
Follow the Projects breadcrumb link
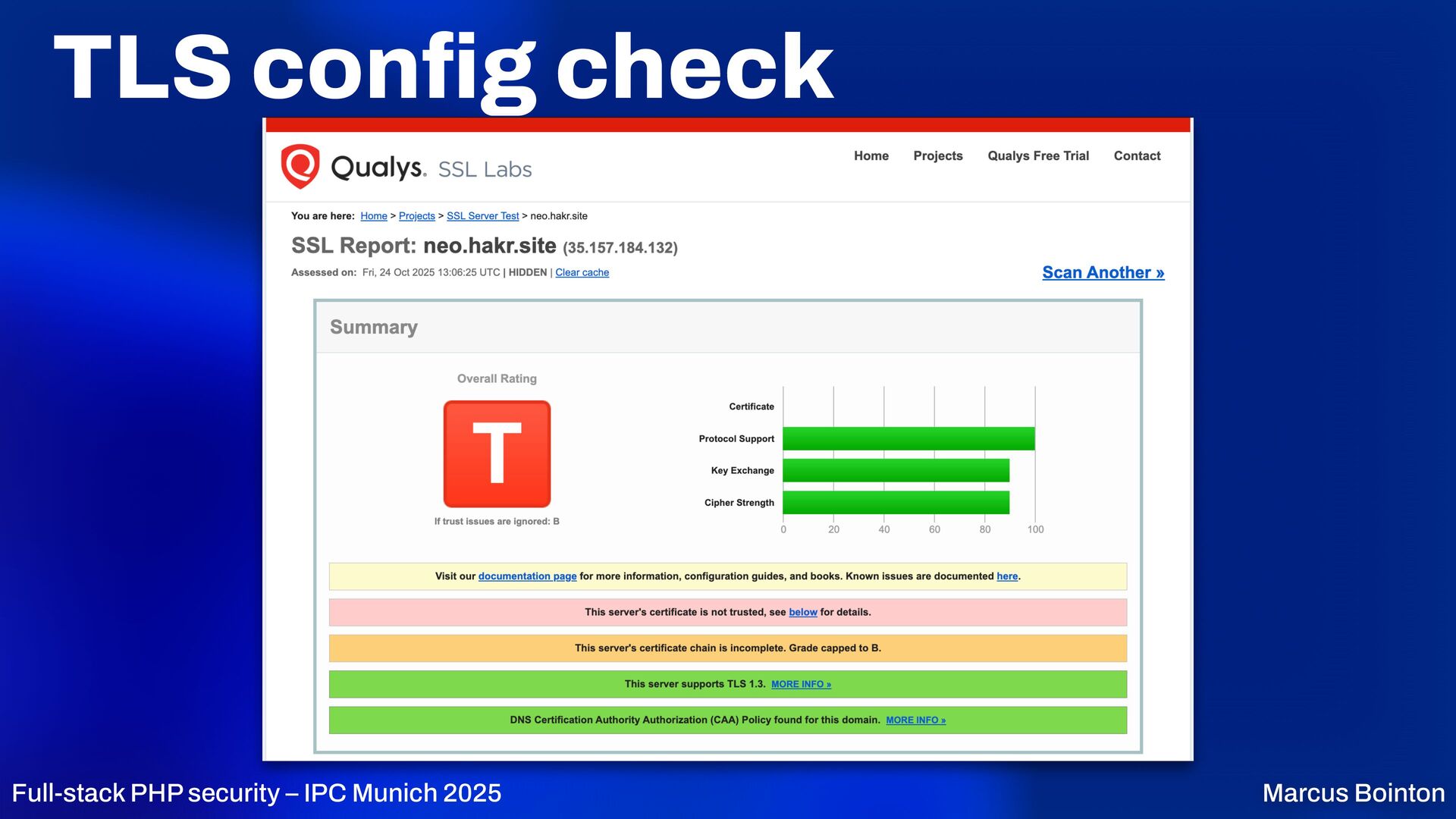416,216
